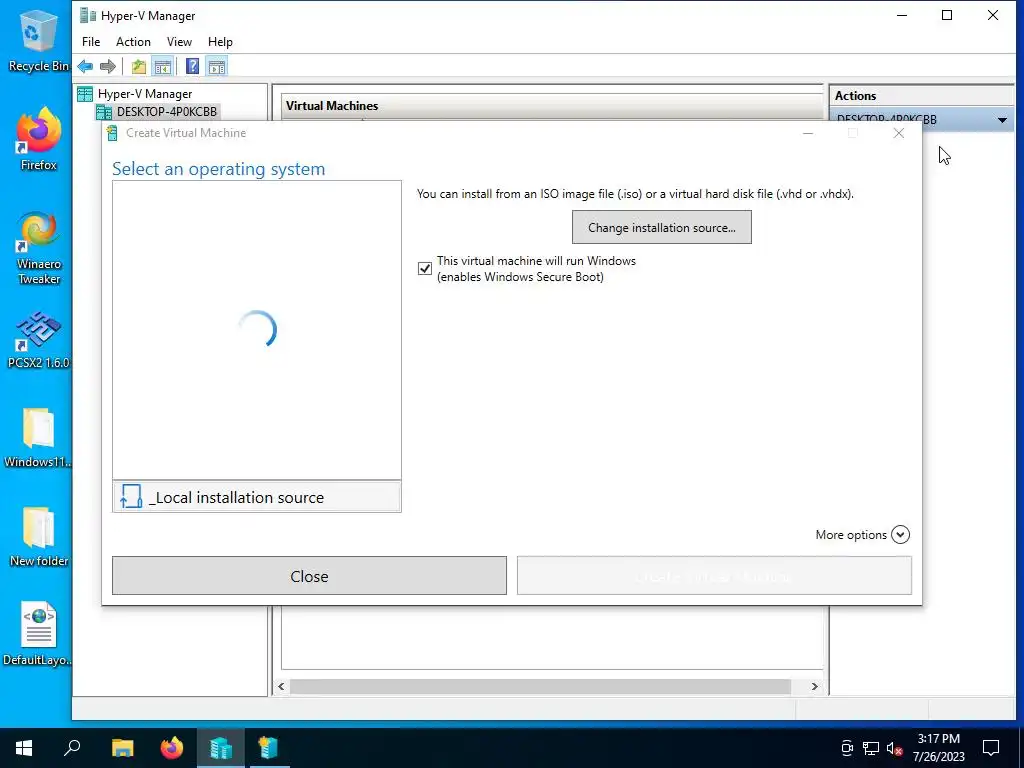Viewport: 1024px width, 768px height.
Task: Click the horizontal scrollbar left arrow
Action: tap(281, 686)
